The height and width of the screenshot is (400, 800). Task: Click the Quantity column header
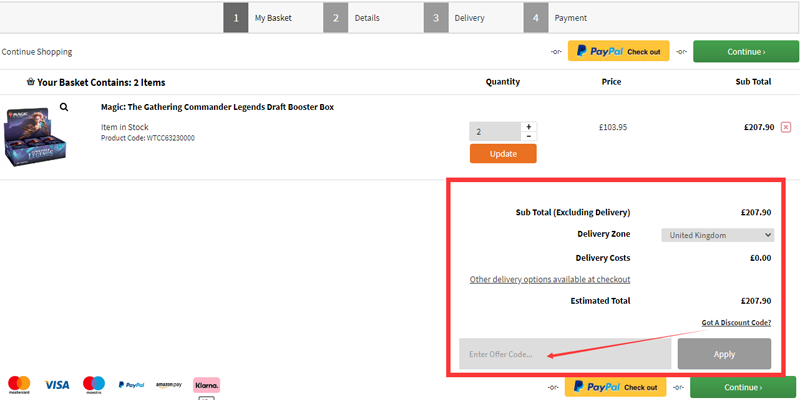coord(503,82)
